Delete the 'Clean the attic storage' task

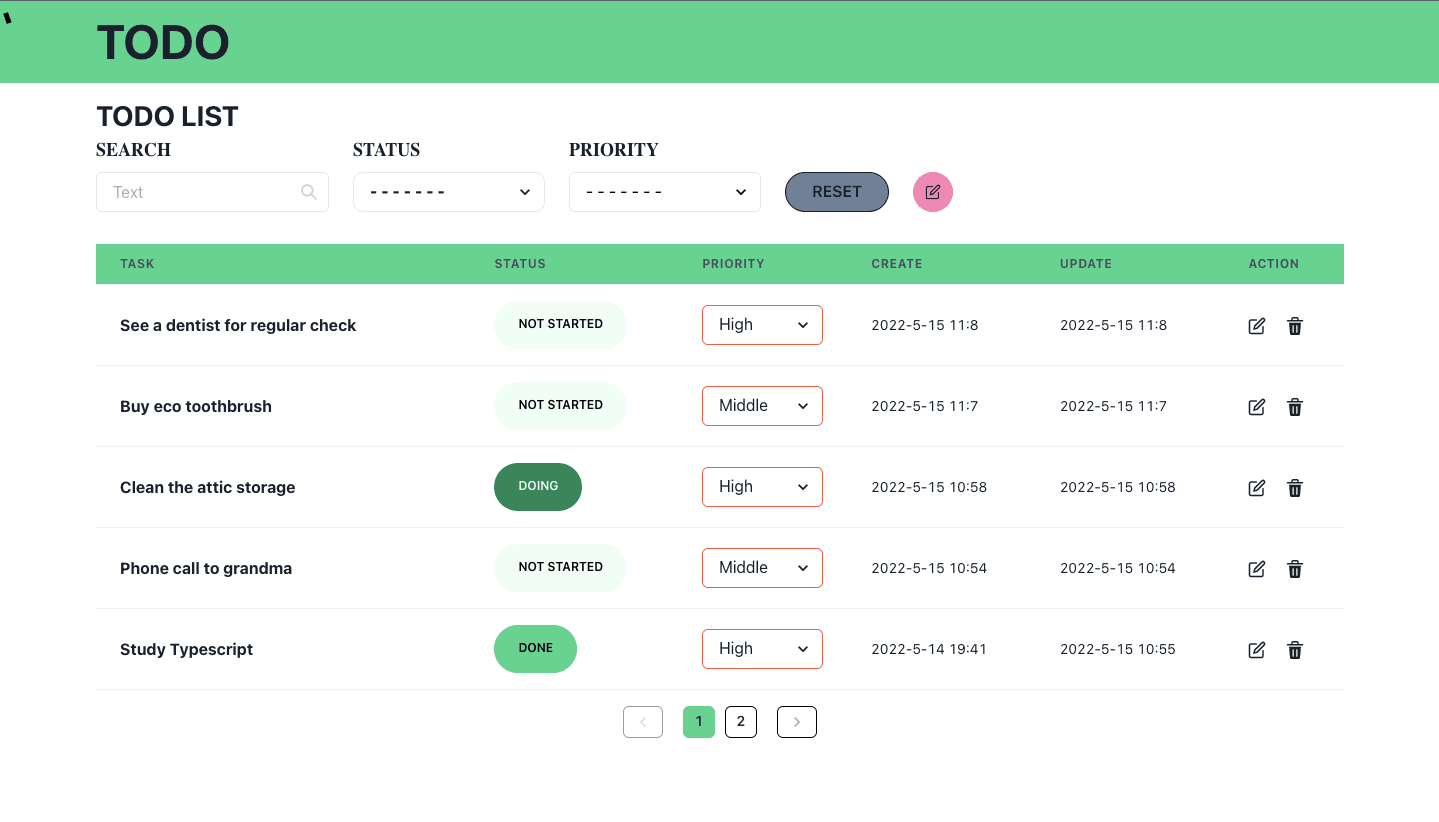1295,488
